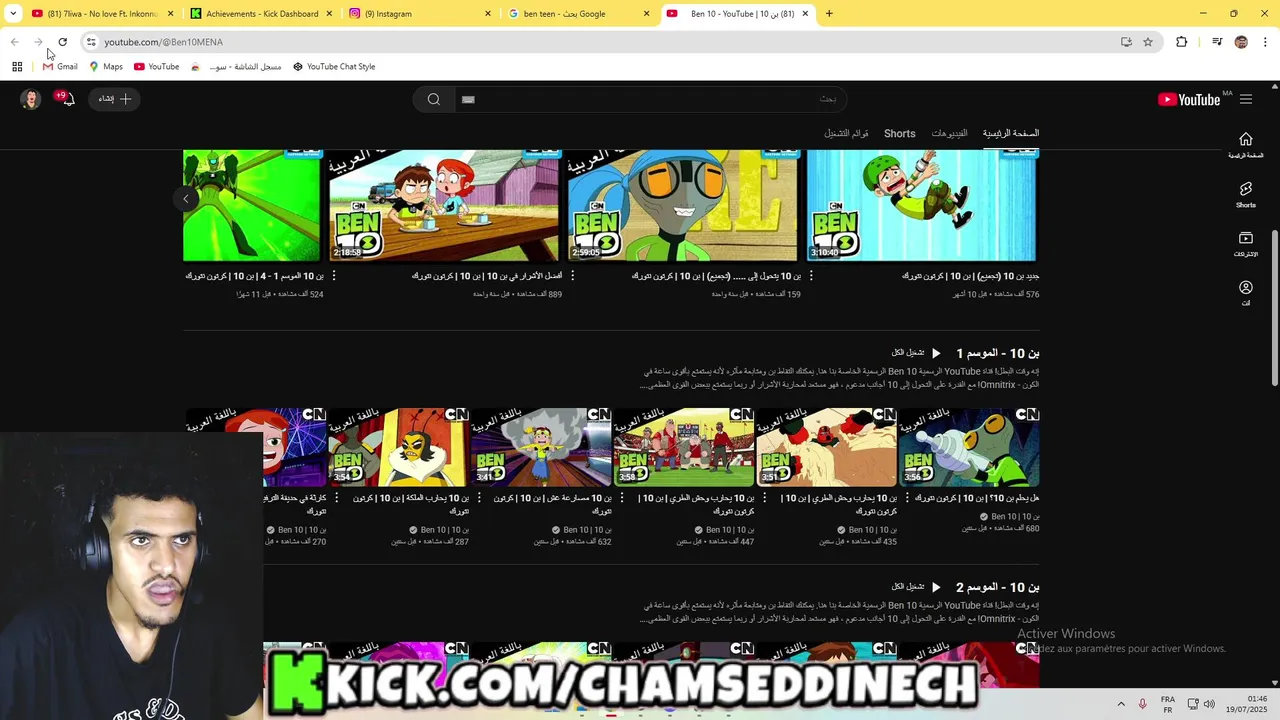This screenshot has width=1280, height=720.
Task: Switch to the '7liwa - No love' tab
Action: click(x=103, y=14)
